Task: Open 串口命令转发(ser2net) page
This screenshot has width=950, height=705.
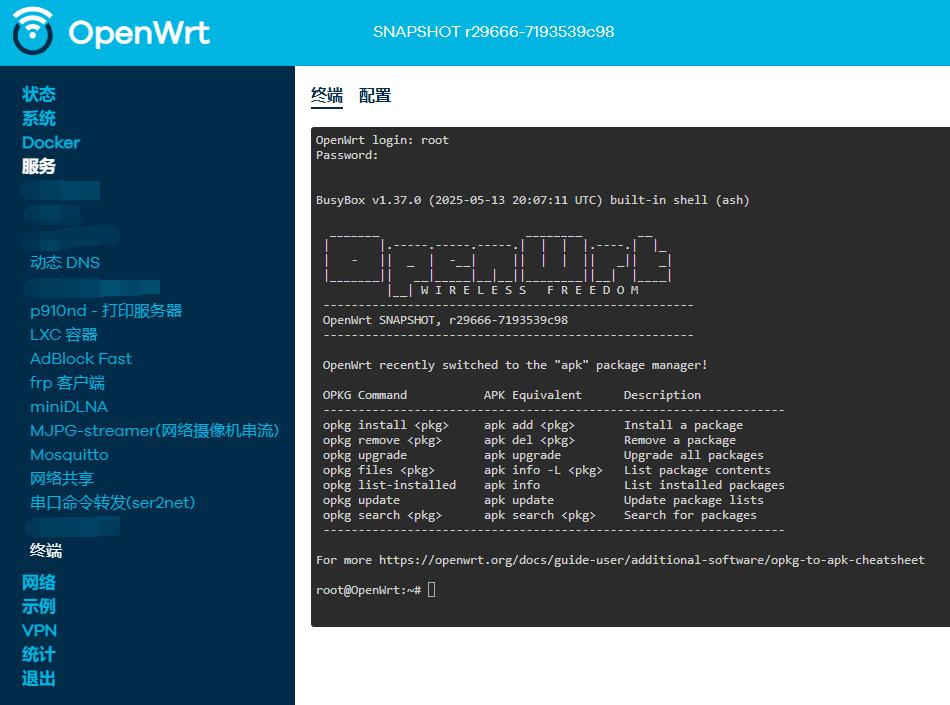Action: click(x=113, y=503)
